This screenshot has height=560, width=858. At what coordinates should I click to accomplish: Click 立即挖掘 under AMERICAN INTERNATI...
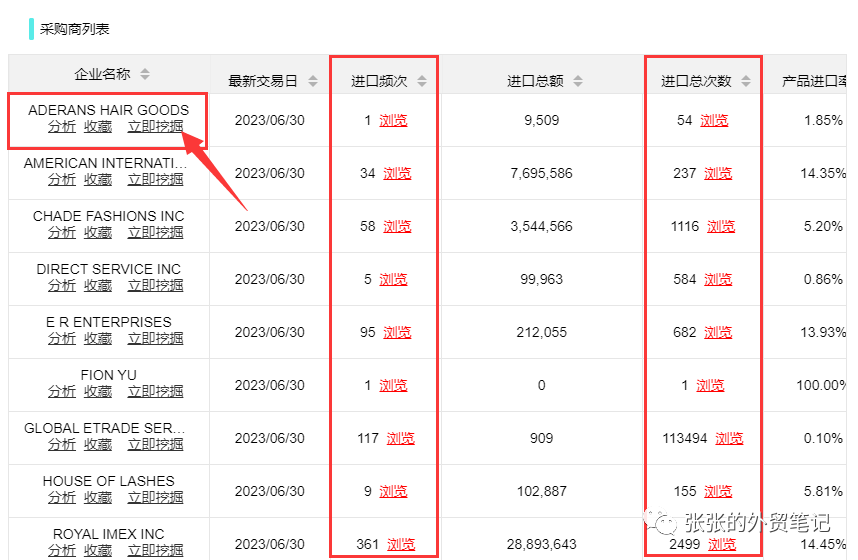(x=155, y=180)
